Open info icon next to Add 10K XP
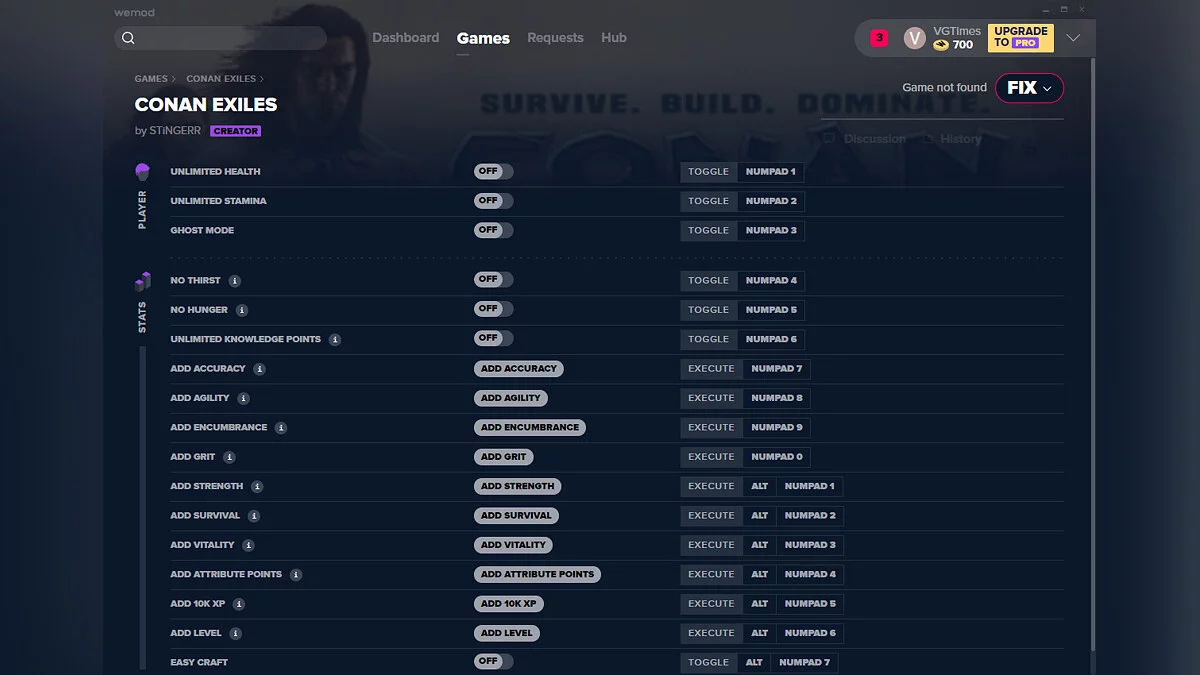Viewport: 1200px width, 675px height. 239,604
